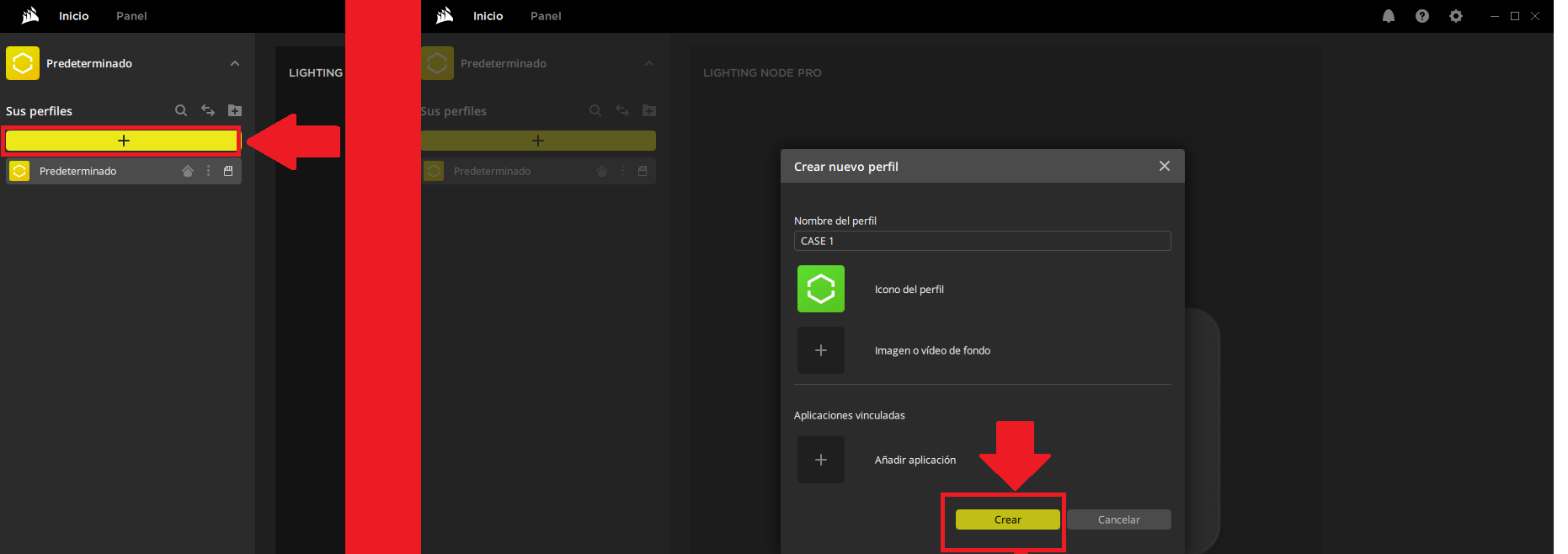1568x554 pixels.
Task: Open three-dot menu on undimmed Predeterminado row
Action: [x=208, y=171]
